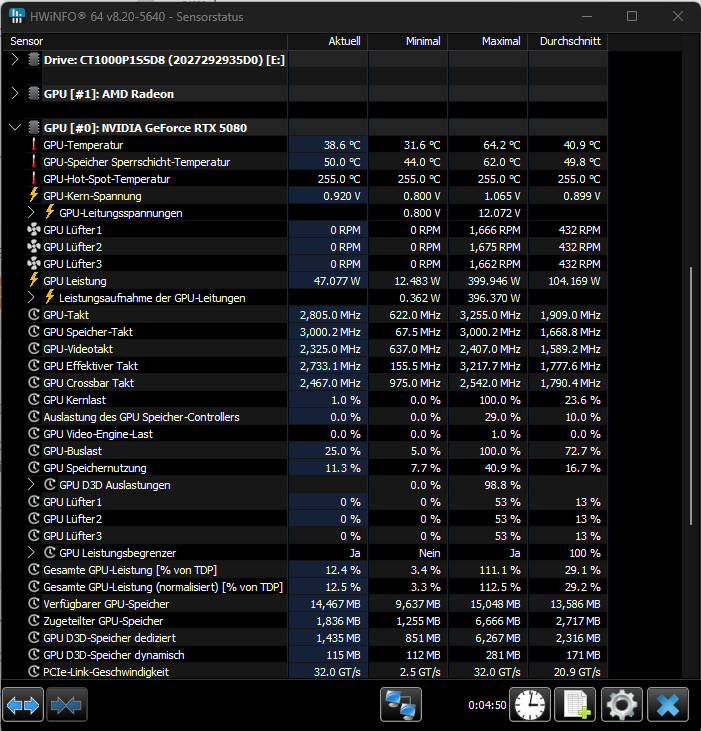Expand GPU-Leitungsspannungen subgroup

(31, 213)
